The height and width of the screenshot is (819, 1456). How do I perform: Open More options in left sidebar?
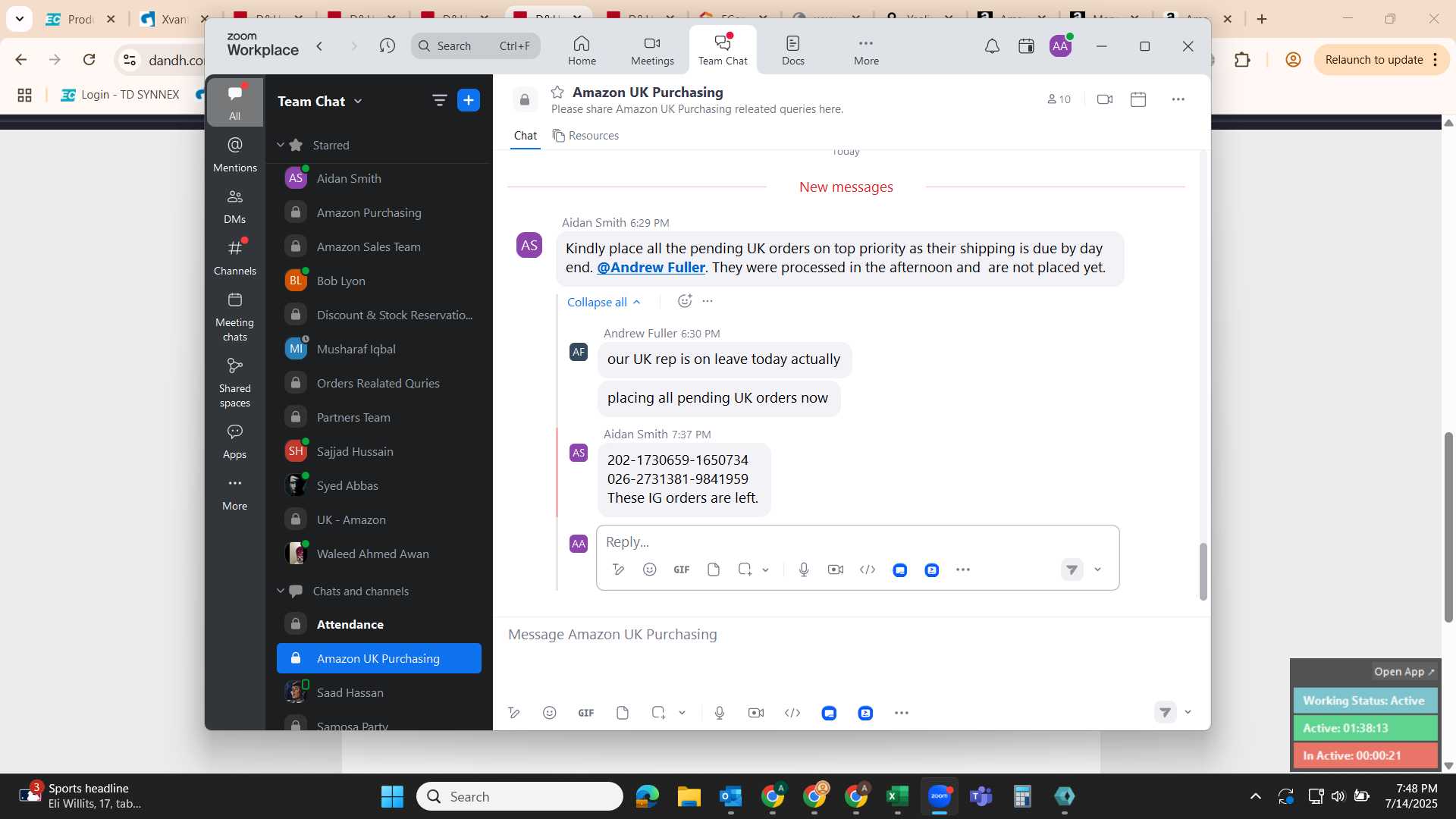coord(234,493)
